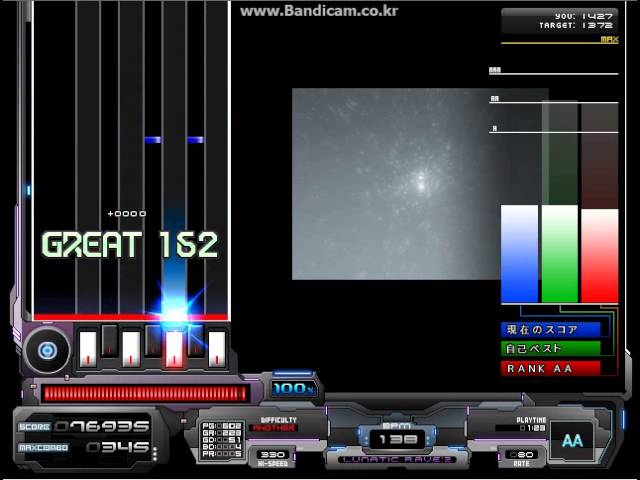Screen dimensions: 640x480
Task: Click the A rank line label
Action: point(495,129)
